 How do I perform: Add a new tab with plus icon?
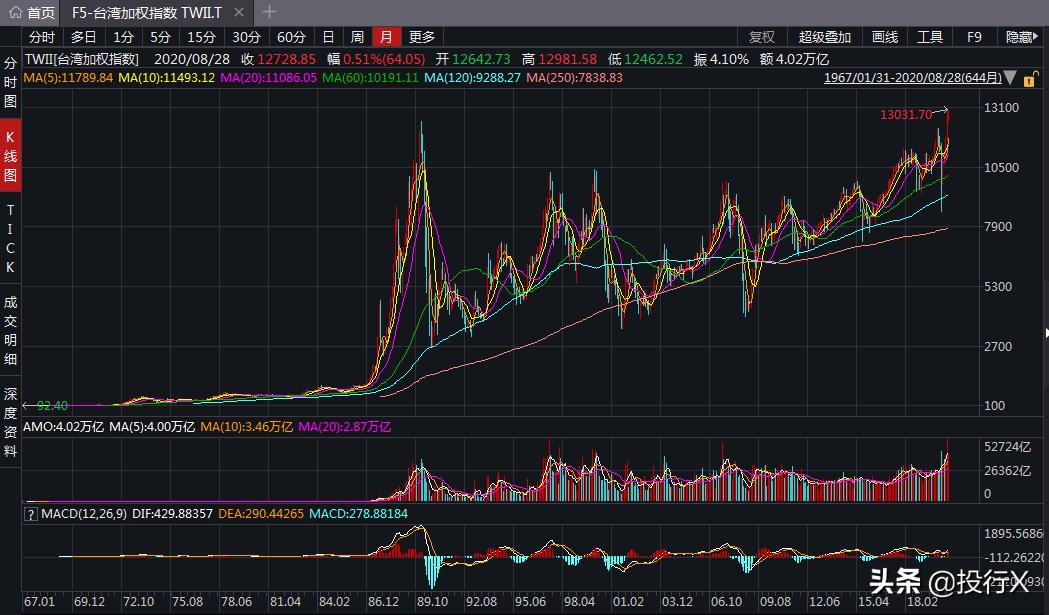pyautogui.click(x=269, y=12)
